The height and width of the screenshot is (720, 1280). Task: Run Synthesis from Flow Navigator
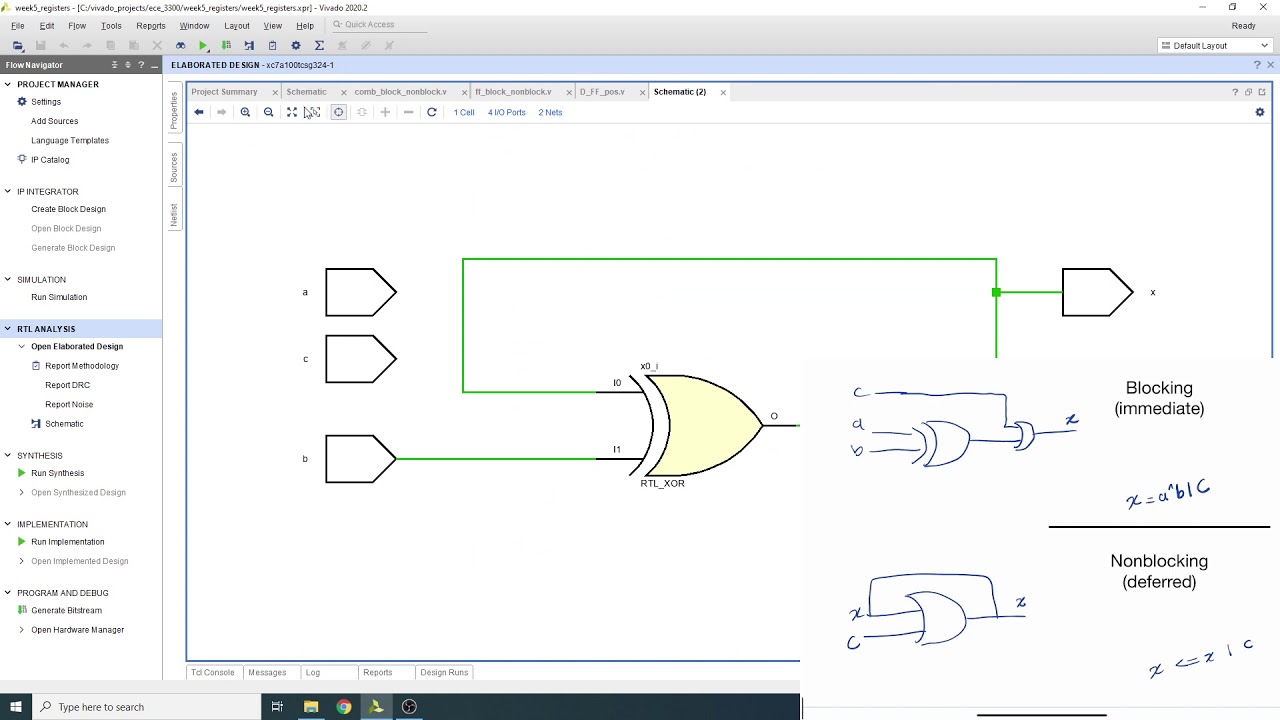tap(57, 473)
